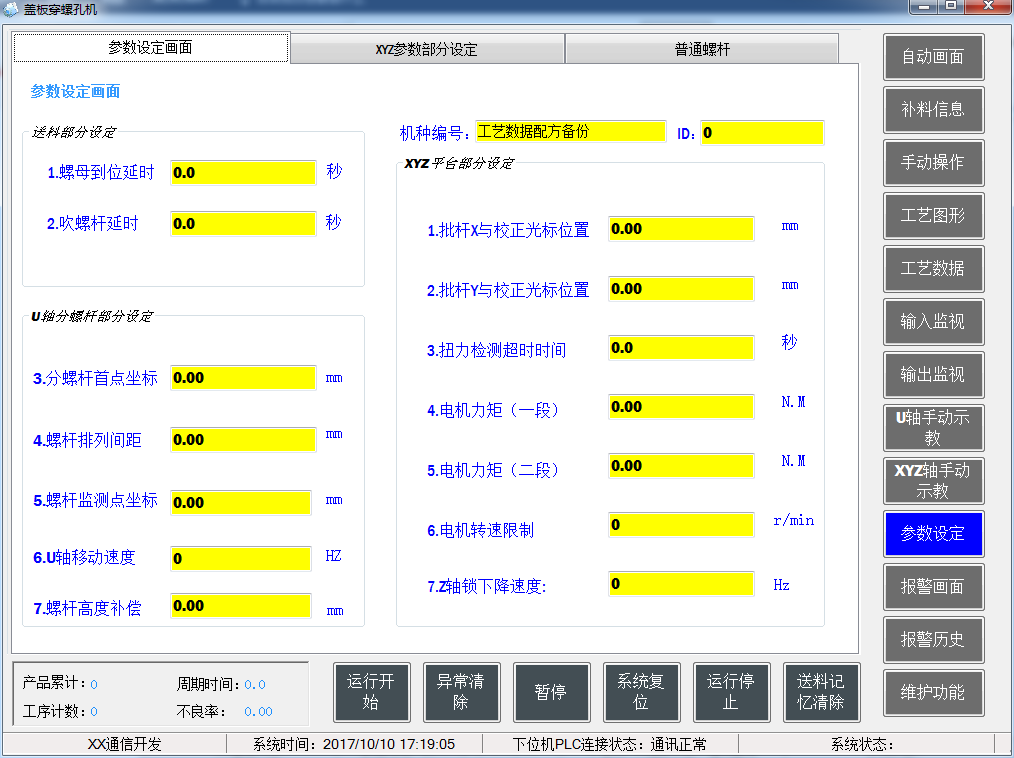Image resolution: width=1014 pixels, height=758 pixels.
Task: Open the 输出监视 monitor
Action: 933,375
